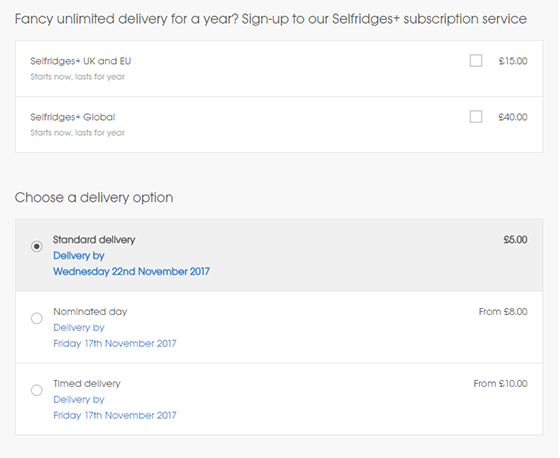Viewport: 560px width, 458px height.
Task: Click the £40.00 subscription price
Action: [513, 117]
